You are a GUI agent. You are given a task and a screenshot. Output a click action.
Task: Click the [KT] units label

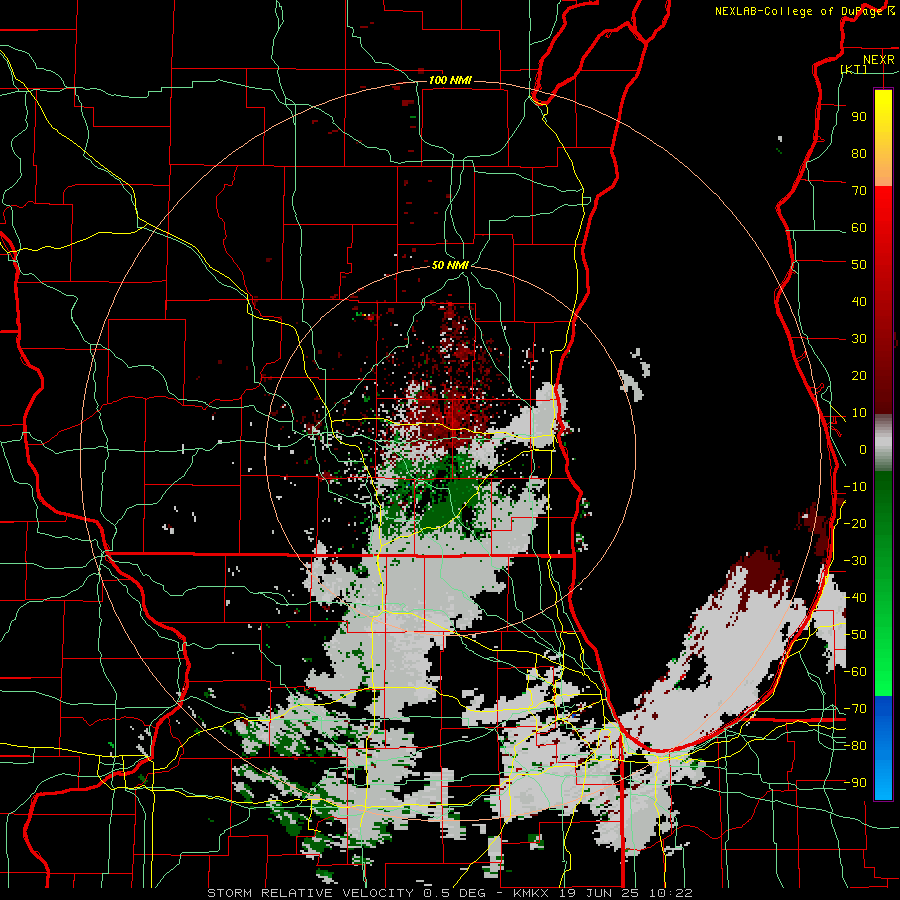[x=854, y=69]
